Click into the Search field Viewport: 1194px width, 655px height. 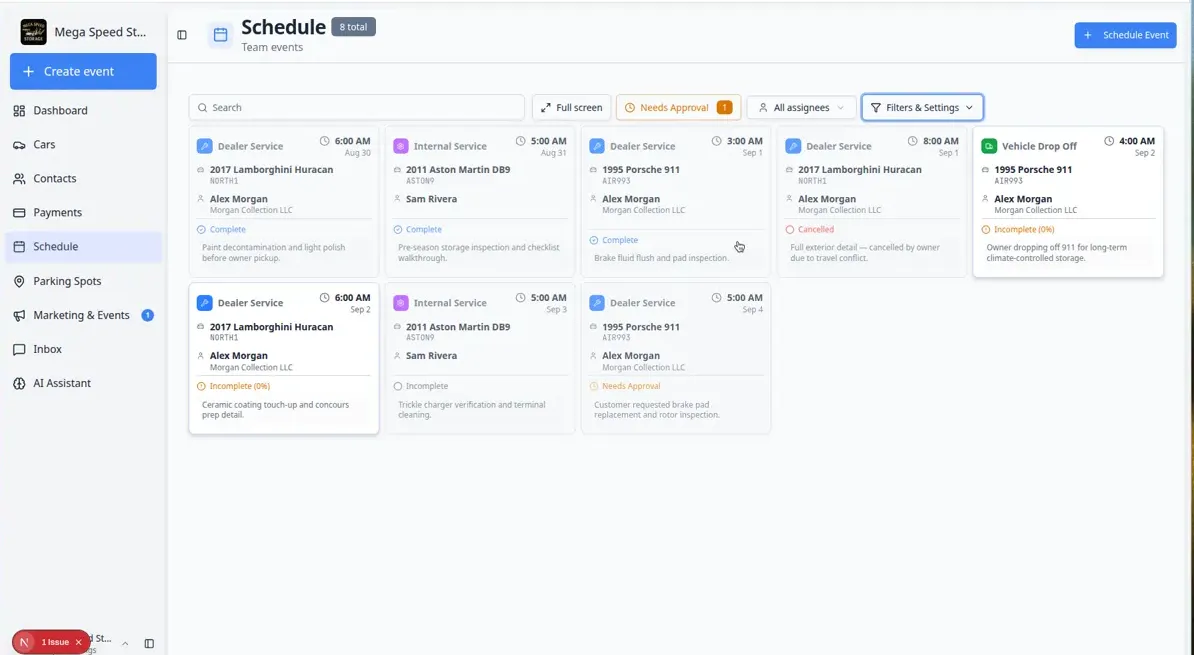pos(356,107)
